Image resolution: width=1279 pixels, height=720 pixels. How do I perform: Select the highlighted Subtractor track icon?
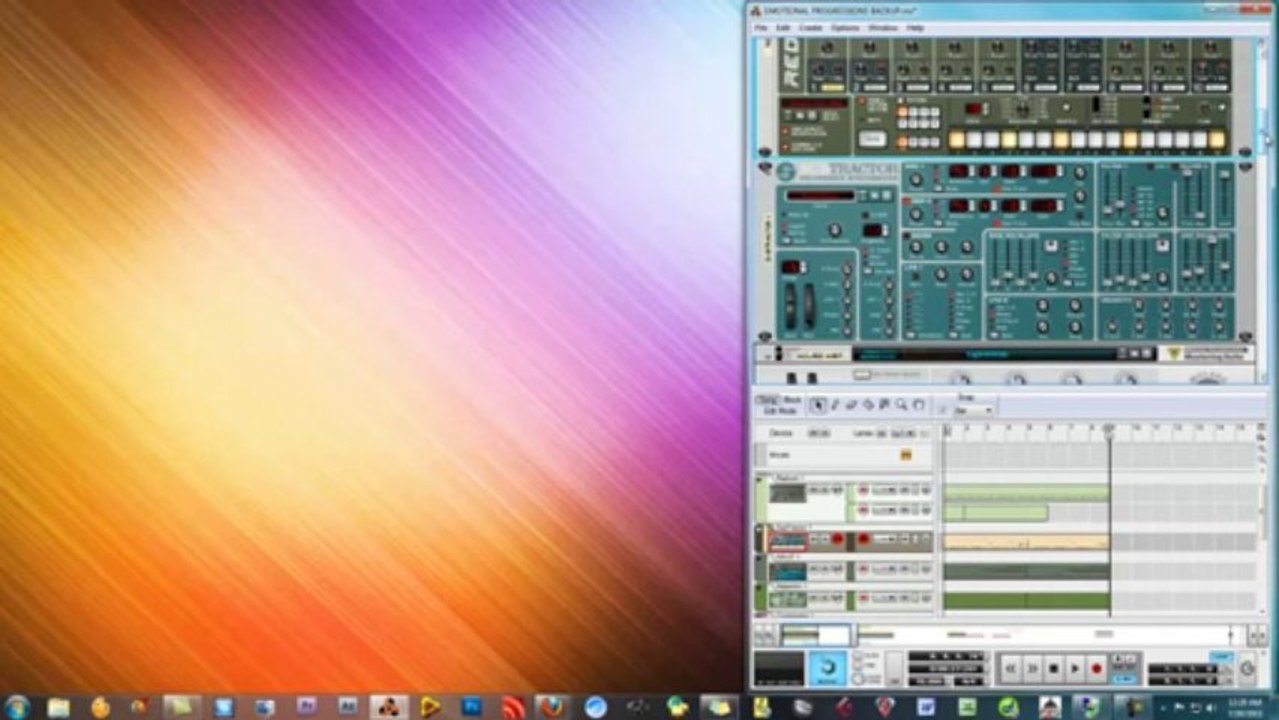coord(788,541)
